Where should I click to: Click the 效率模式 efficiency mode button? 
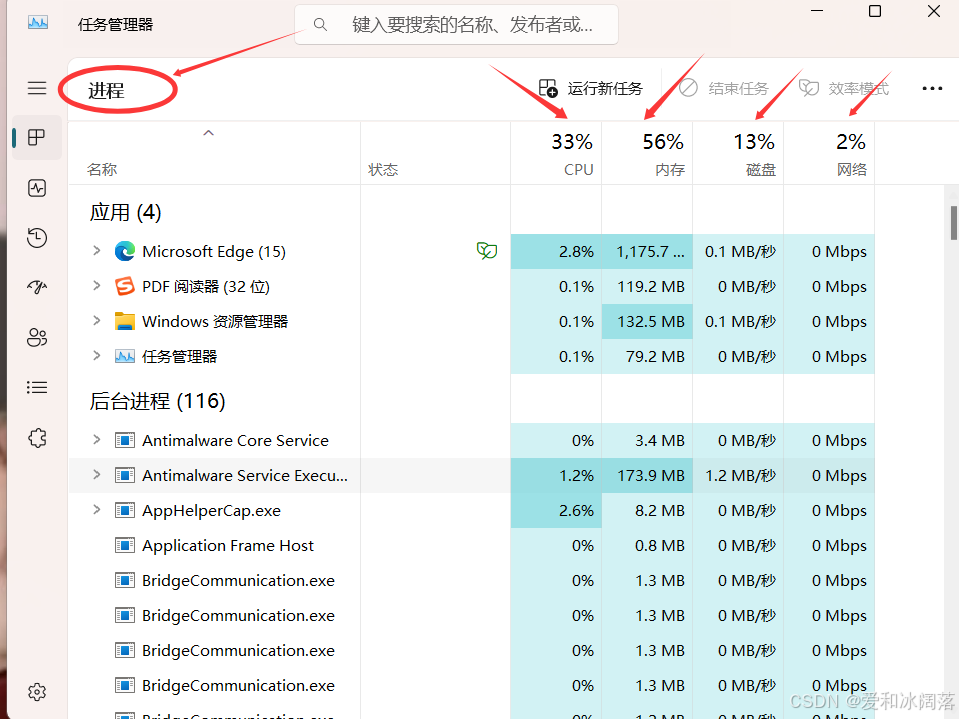pyautogui.click(x=844, y=89)
